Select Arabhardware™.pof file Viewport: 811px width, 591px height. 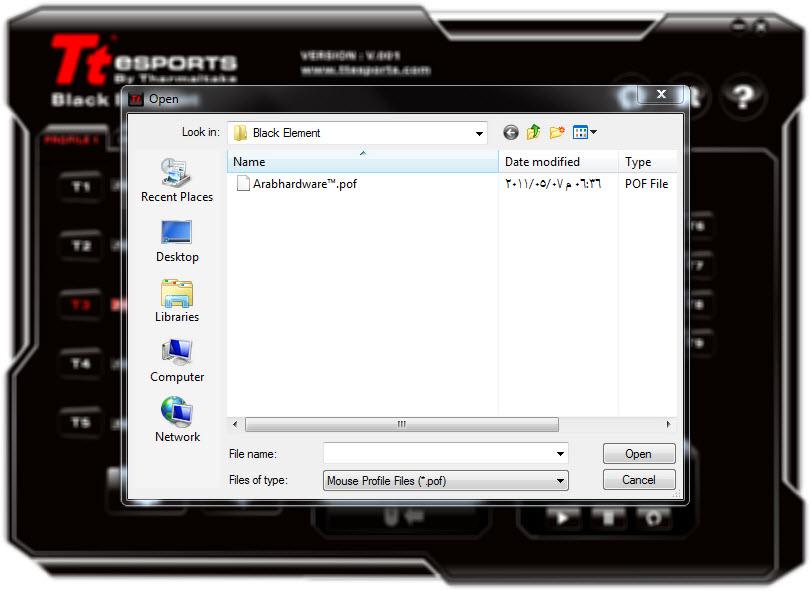coord(296,184)
